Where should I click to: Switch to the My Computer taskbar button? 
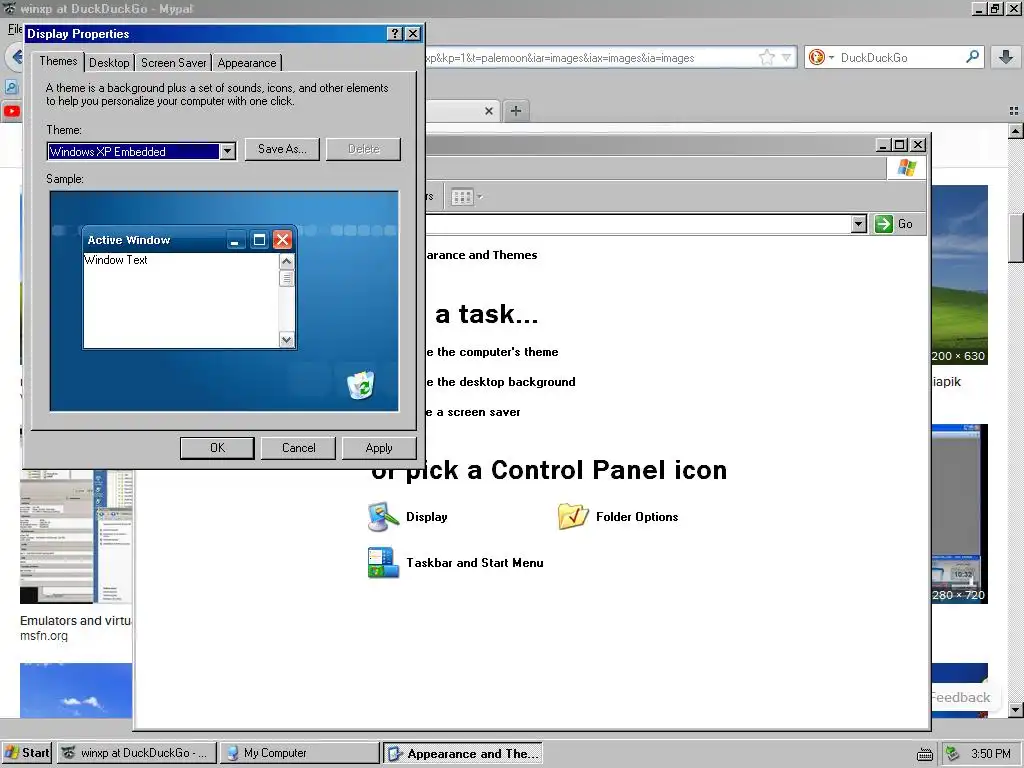coord(299,753)
